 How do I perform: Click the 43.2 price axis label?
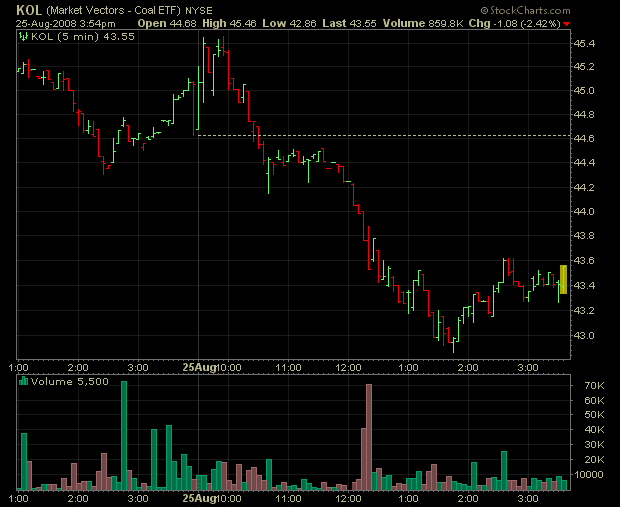tap(584, 310)
